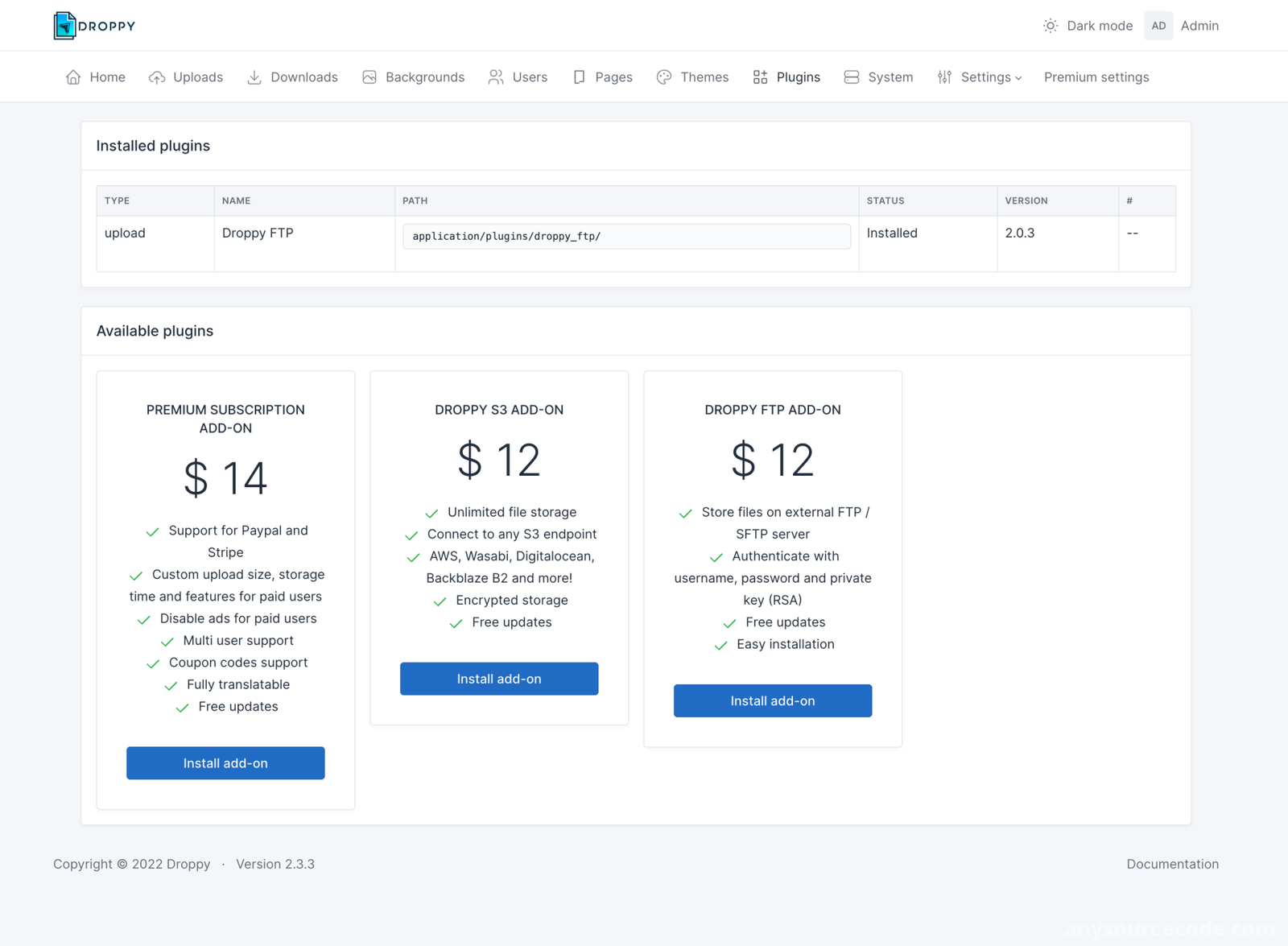Click the System server icon
The height and width of the screenshot is (946, 1288).
[852, 77]
